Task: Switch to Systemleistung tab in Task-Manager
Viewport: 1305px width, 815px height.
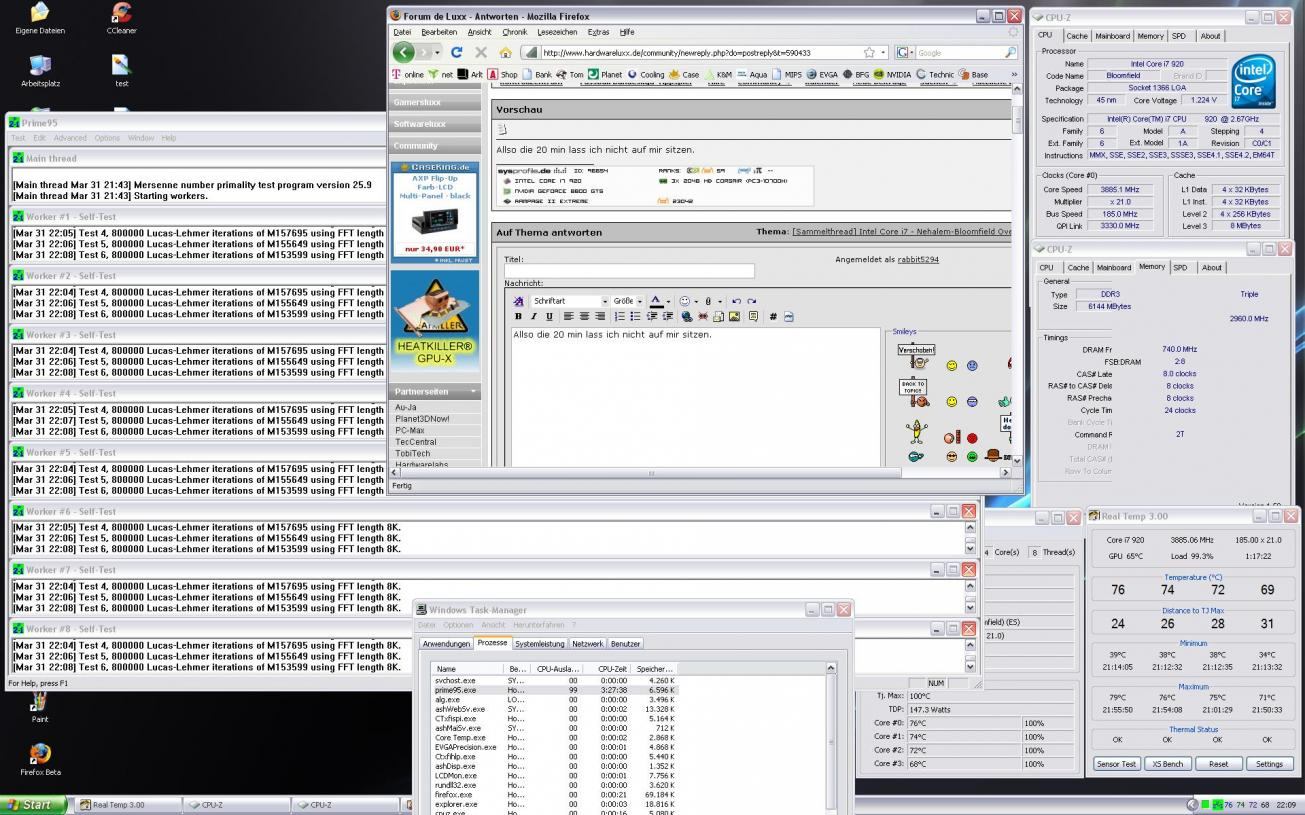Action: (540, 643)
